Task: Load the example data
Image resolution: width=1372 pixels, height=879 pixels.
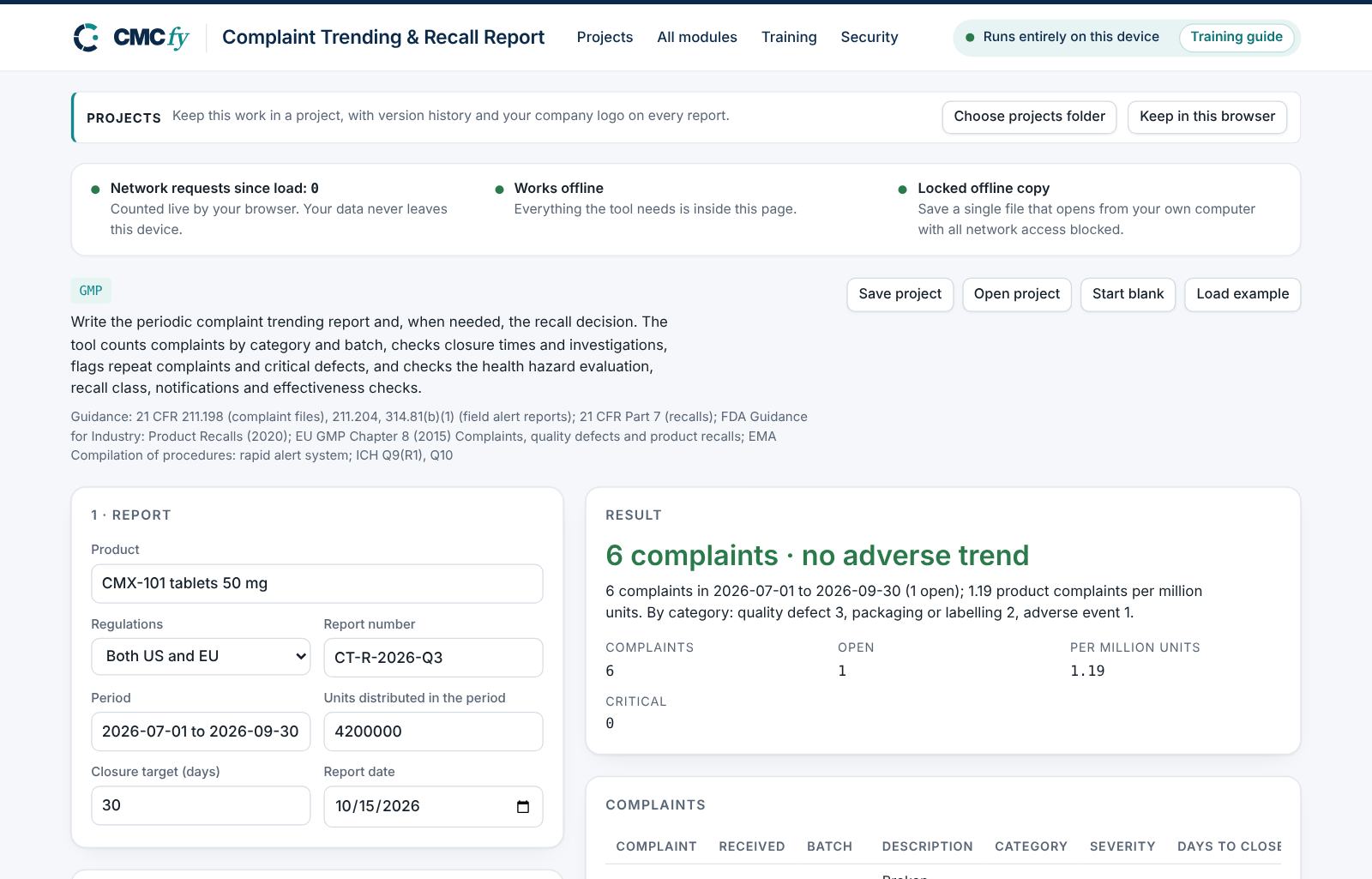Action: (x=1243, y=294)
